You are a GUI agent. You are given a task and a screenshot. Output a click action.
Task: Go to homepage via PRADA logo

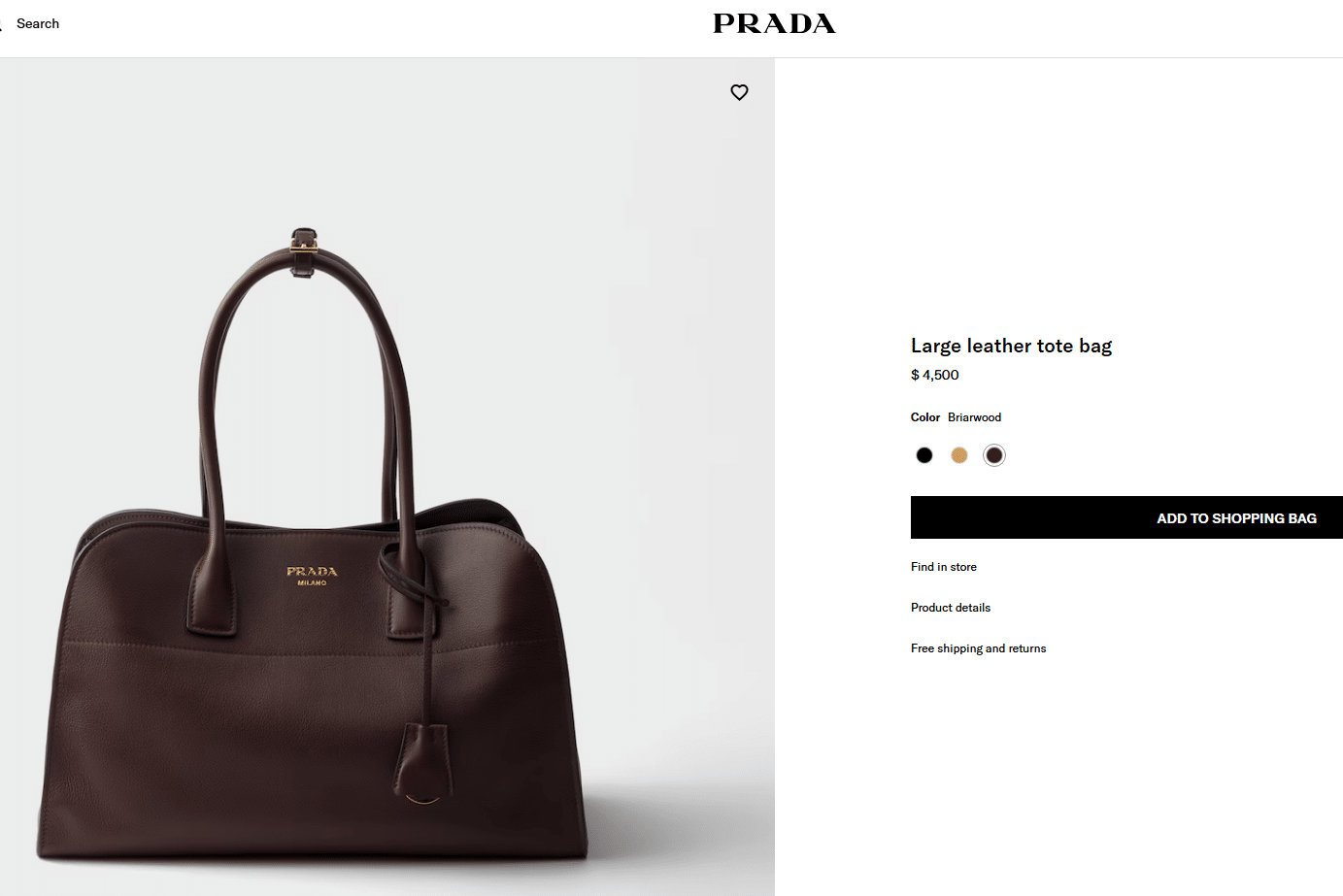pos(774,24)
